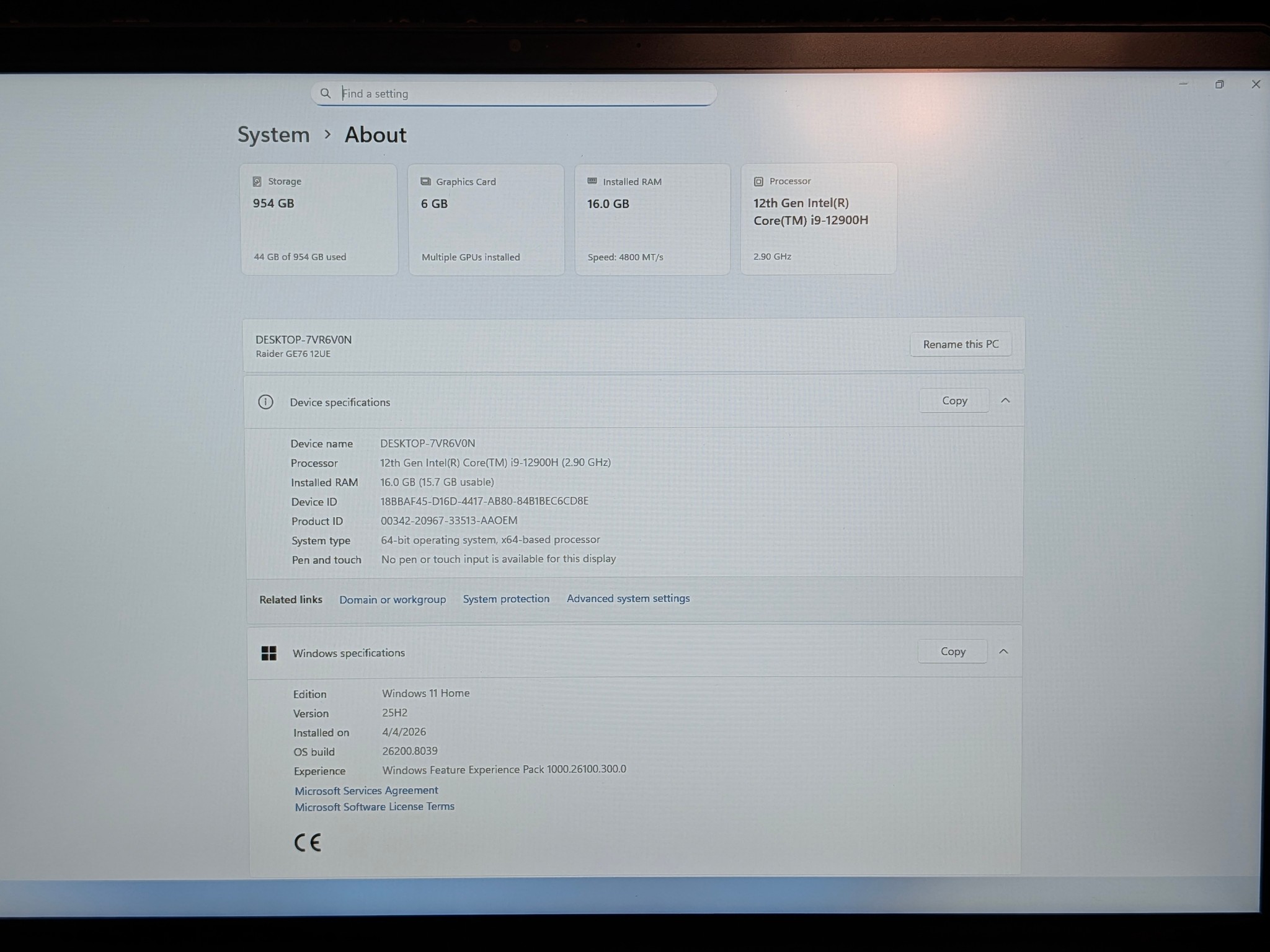
Task: Click the No pen or touch input text
Action: pos(499,559)
